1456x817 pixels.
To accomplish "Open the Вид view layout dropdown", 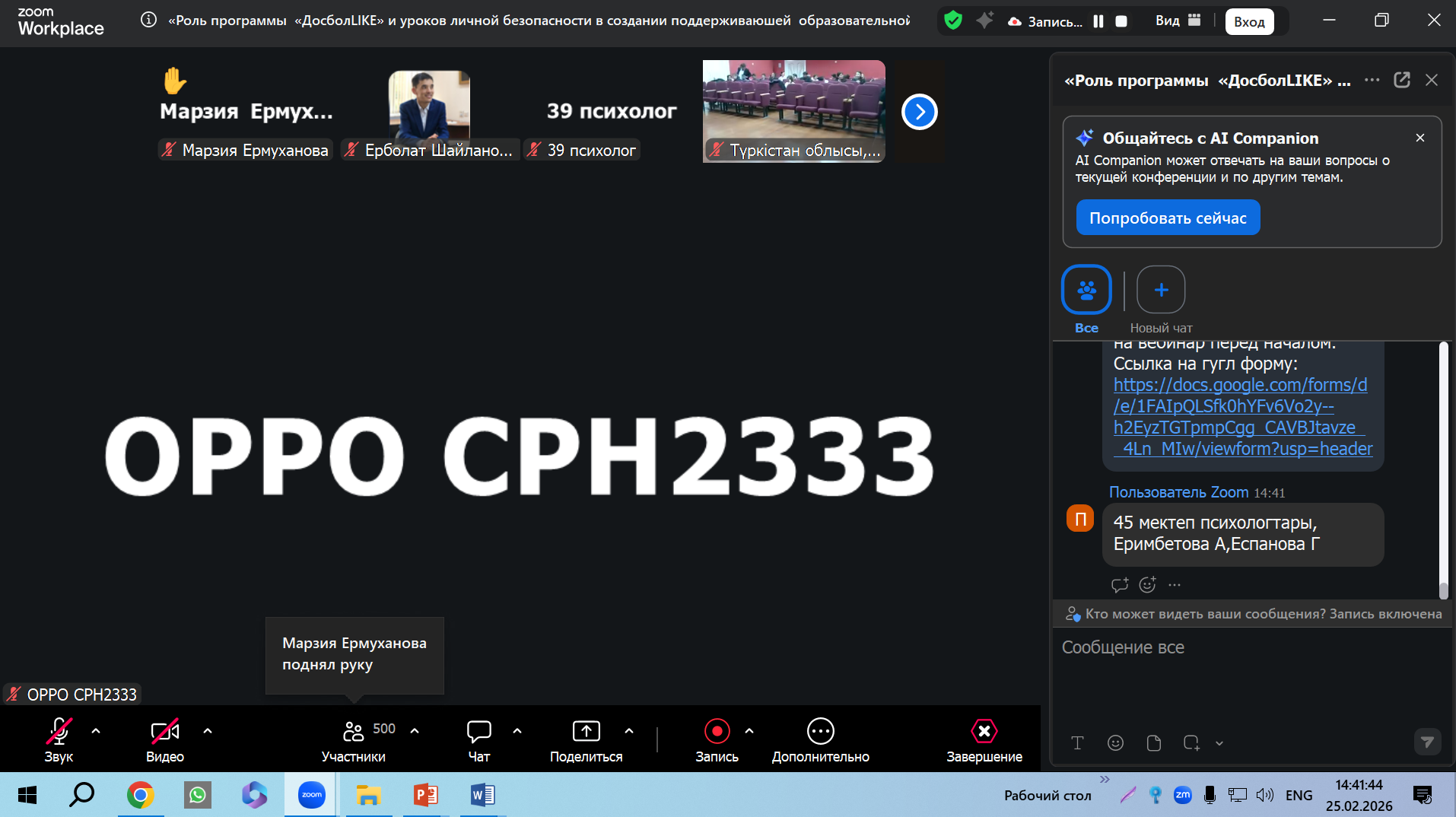I will (1178, 21).
